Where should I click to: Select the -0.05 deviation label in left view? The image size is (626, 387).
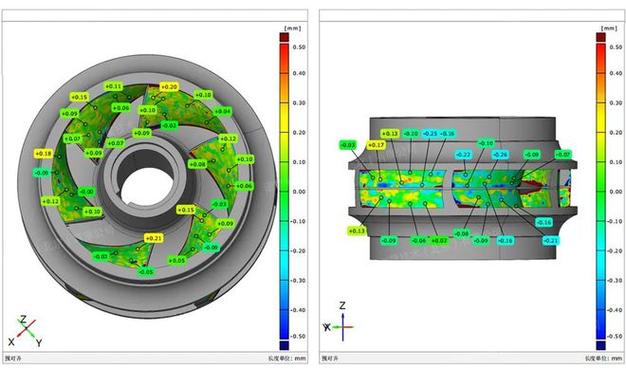145,272
